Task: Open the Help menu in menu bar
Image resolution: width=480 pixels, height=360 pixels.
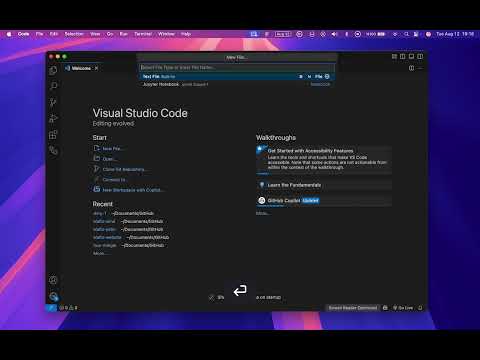Action: (x=186, y=34)
